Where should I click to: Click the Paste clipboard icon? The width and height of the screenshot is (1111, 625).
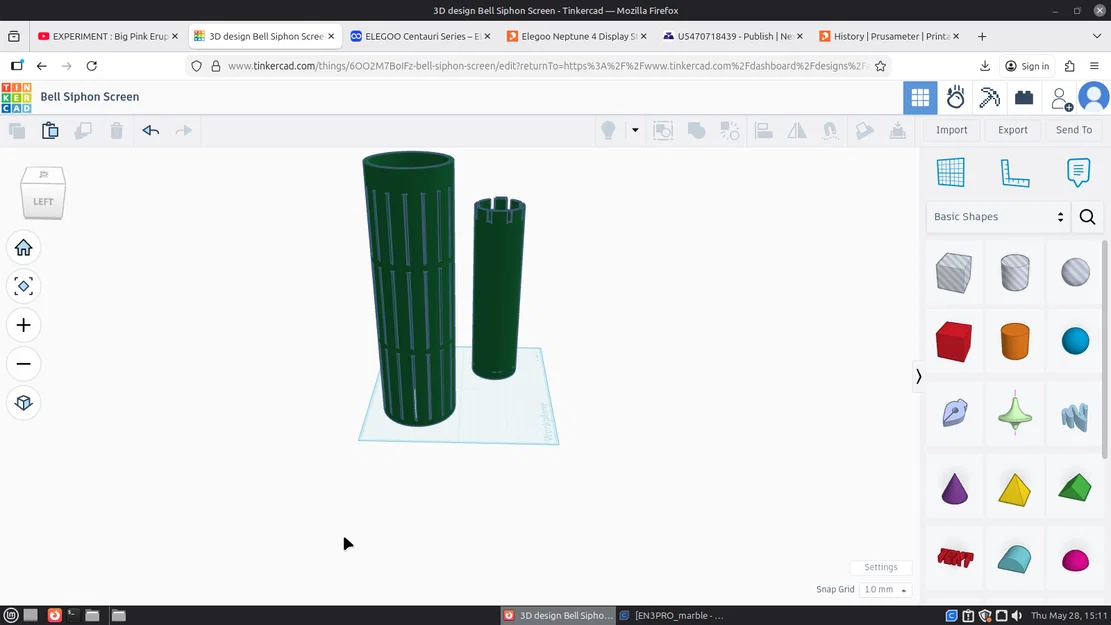coord(50,130)
